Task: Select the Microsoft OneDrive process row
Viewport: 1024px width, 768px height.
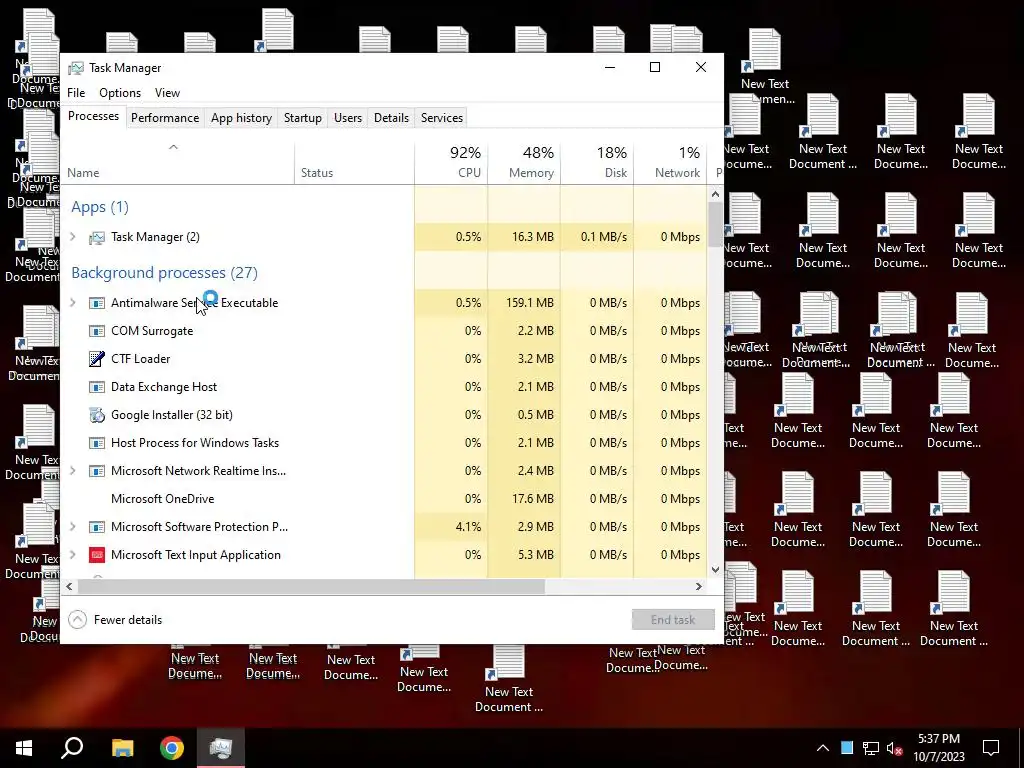Action: 384,499
